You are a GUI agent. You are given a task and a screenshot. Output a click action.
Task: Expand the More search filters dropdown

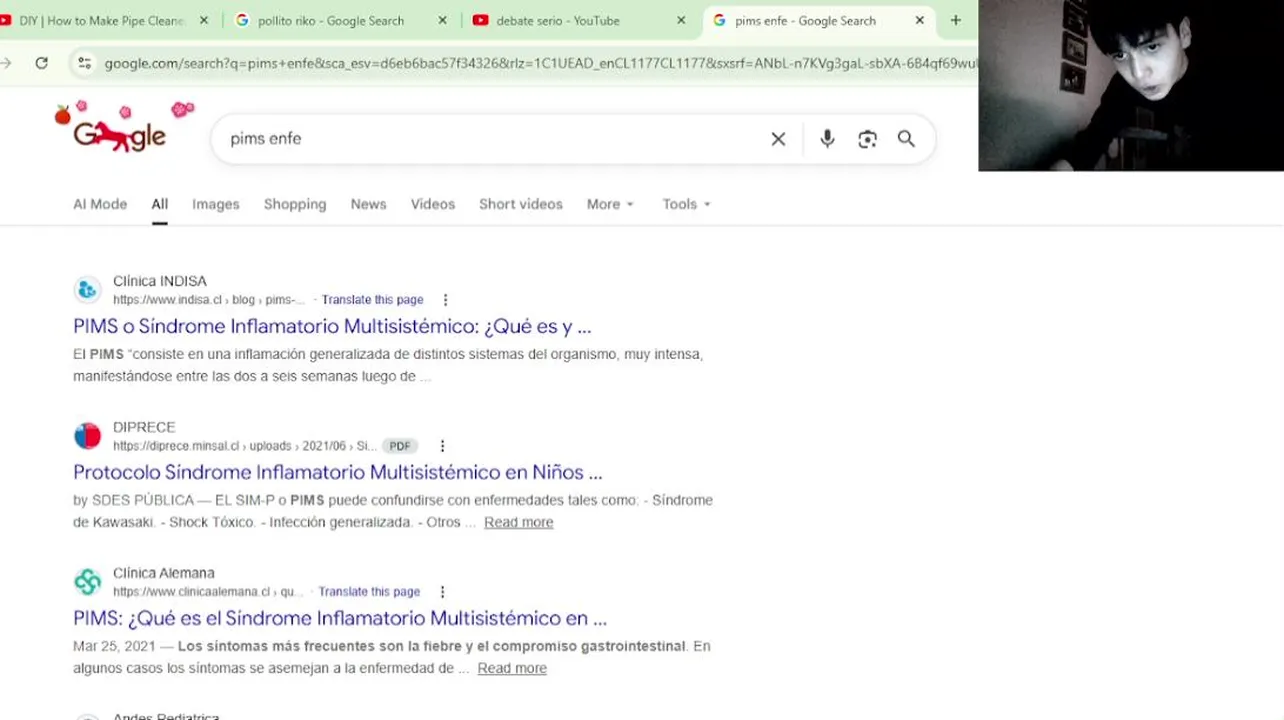[610, 204]
